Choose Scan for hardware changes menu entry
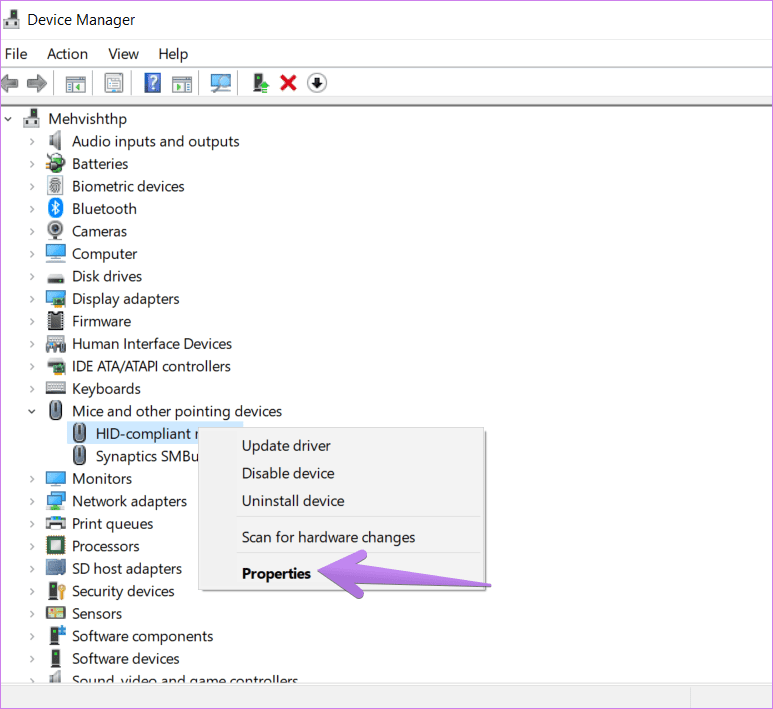 [x=328, y=536]
